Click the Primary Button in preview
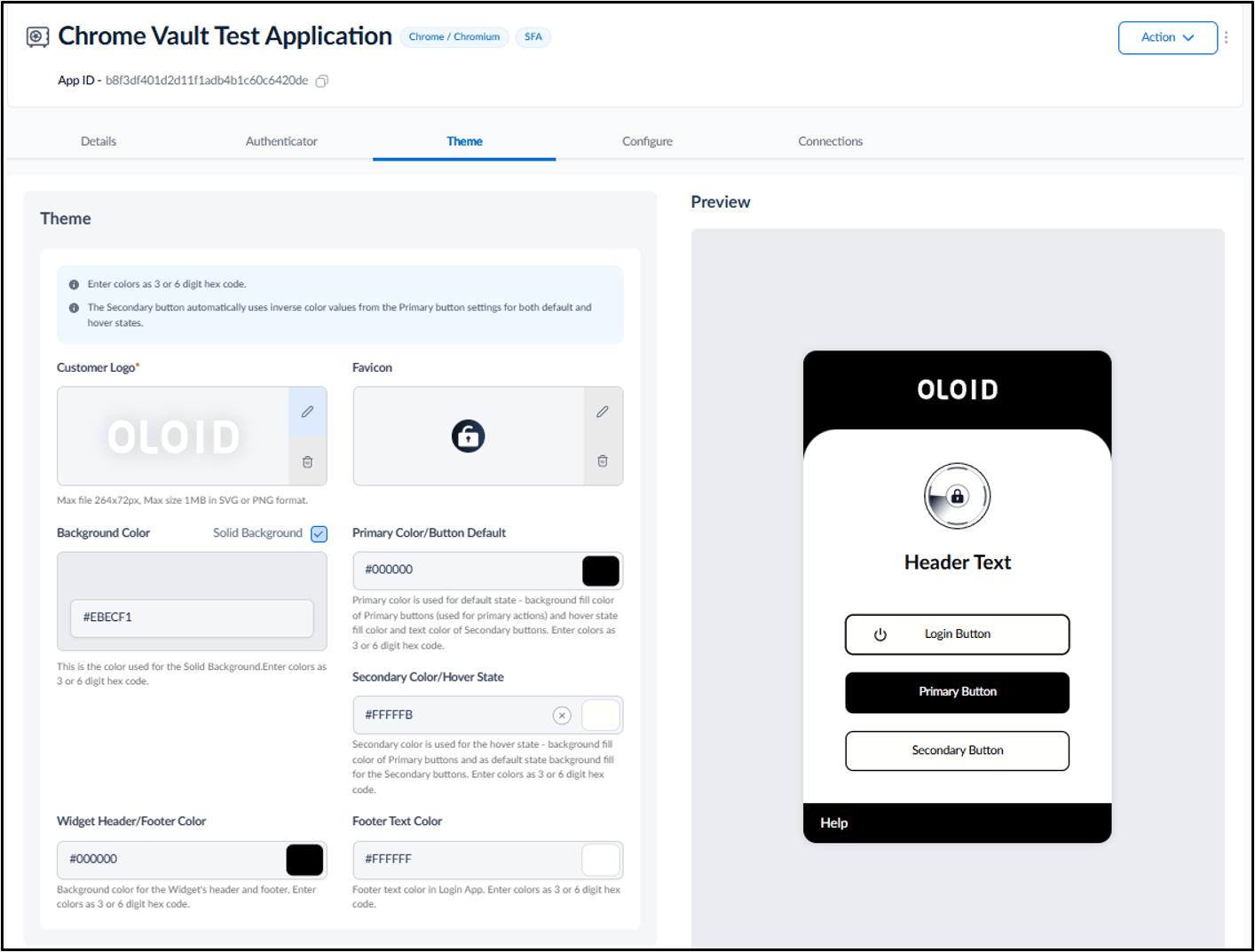Screen dimensions: 1255x952 (x=957, y=692)
